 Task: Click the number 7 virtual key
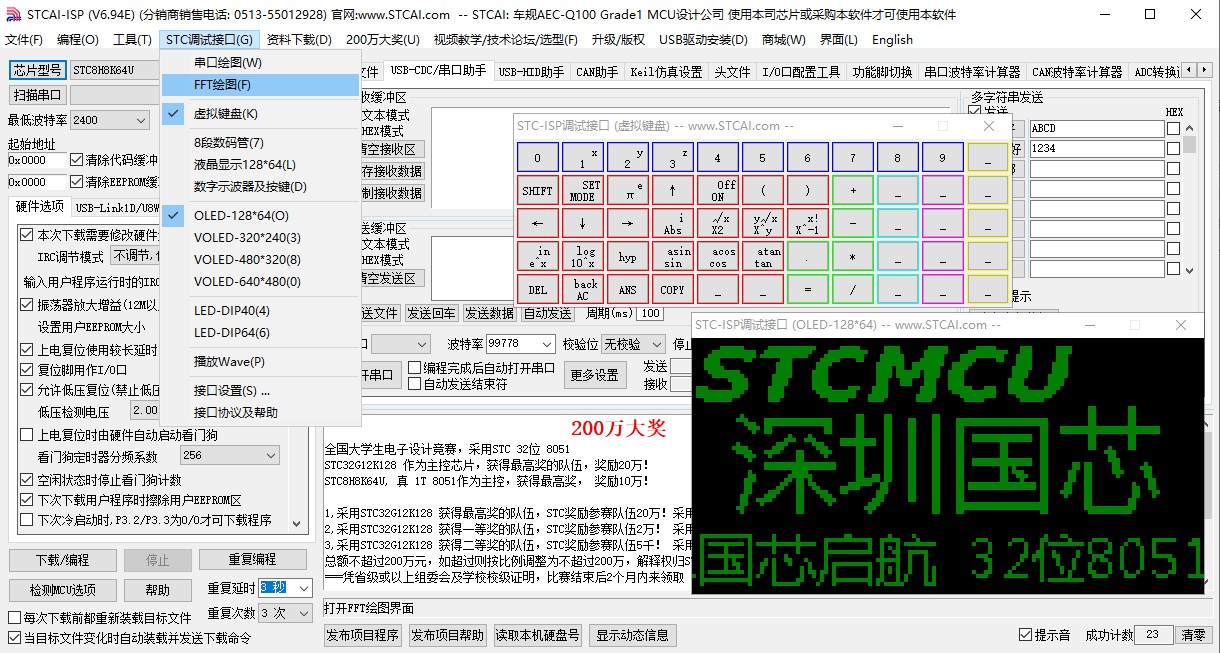point(852,157)
